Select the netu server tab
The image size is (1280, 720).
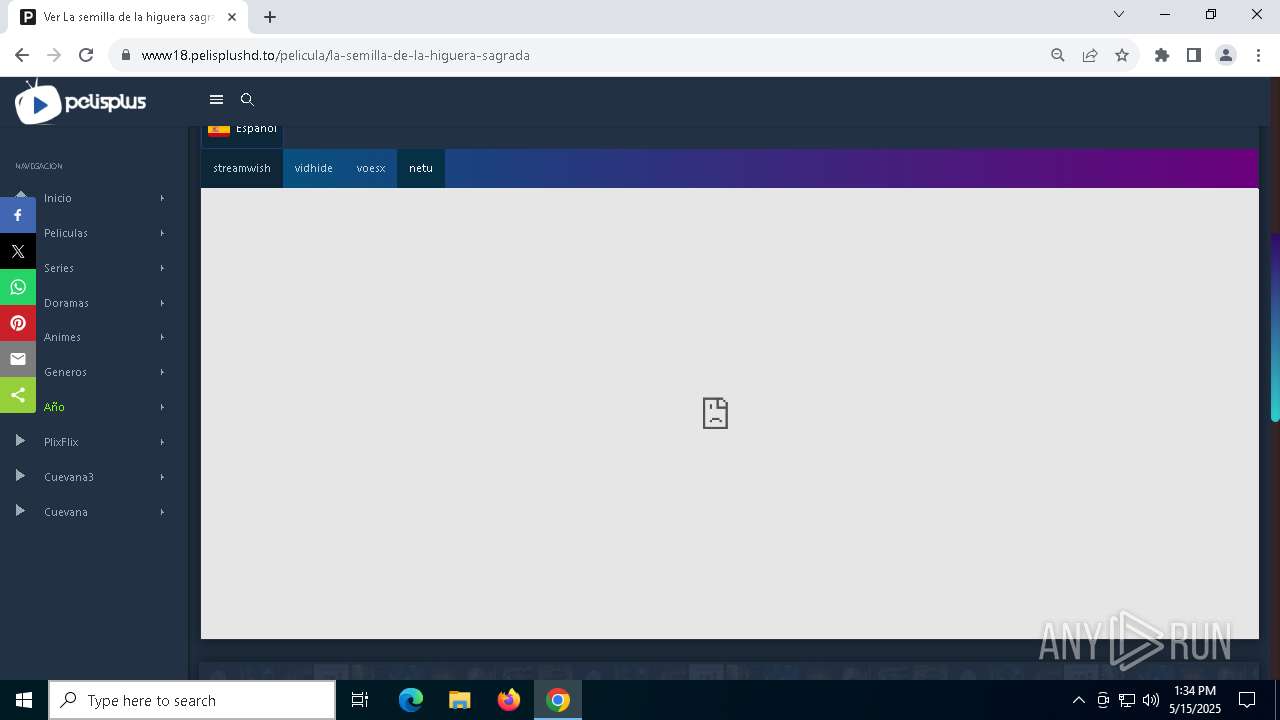coord(421,168)
